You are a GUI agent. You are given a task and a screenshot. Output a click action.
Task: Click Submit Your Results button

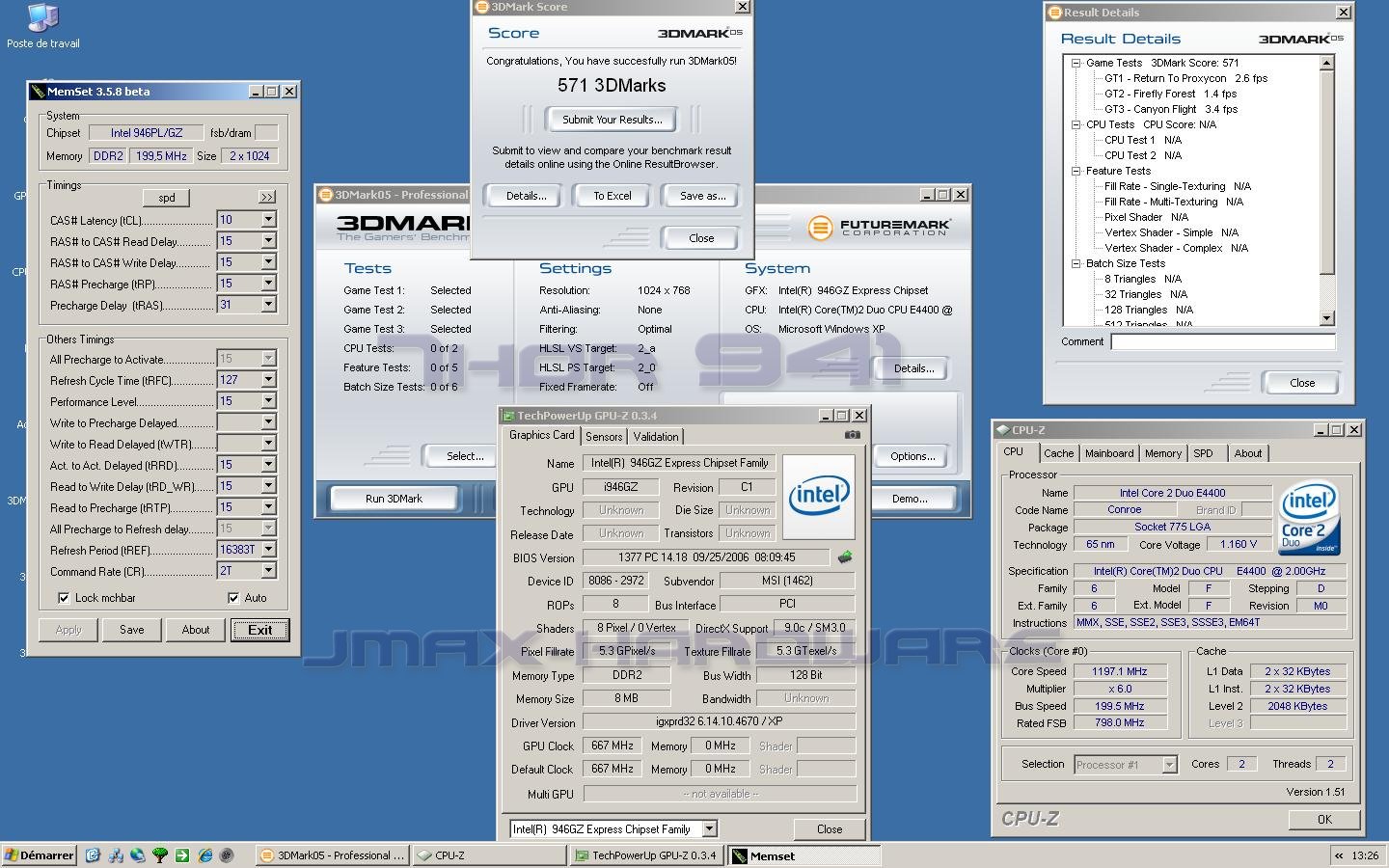pos(613,120)
